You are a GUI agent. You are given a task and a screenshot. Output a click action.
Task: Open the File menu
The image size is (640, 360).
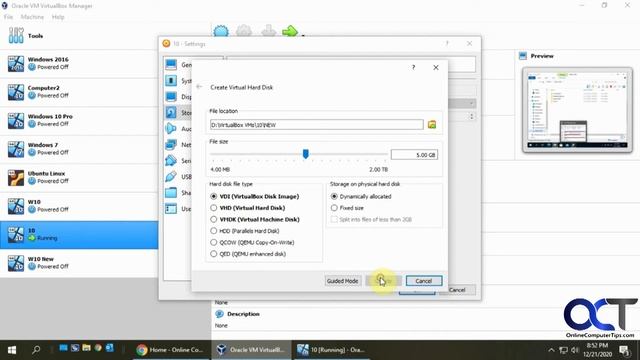click(8, 17)
